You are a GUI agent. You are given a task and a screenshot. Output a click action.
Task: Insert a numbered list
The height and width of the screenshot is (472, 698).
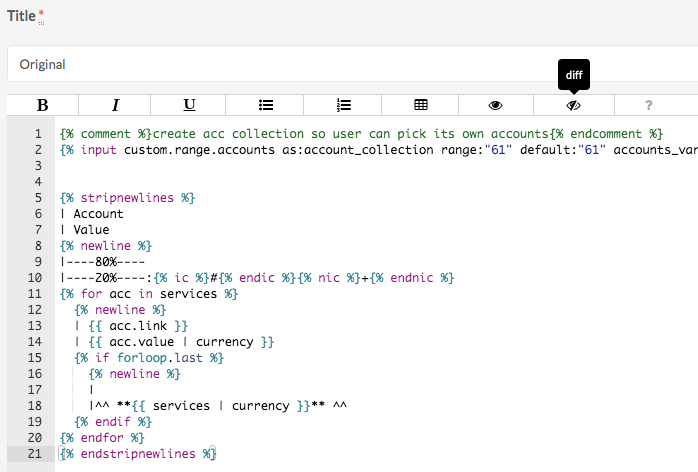pyautogui.click(x=343, y=105)
